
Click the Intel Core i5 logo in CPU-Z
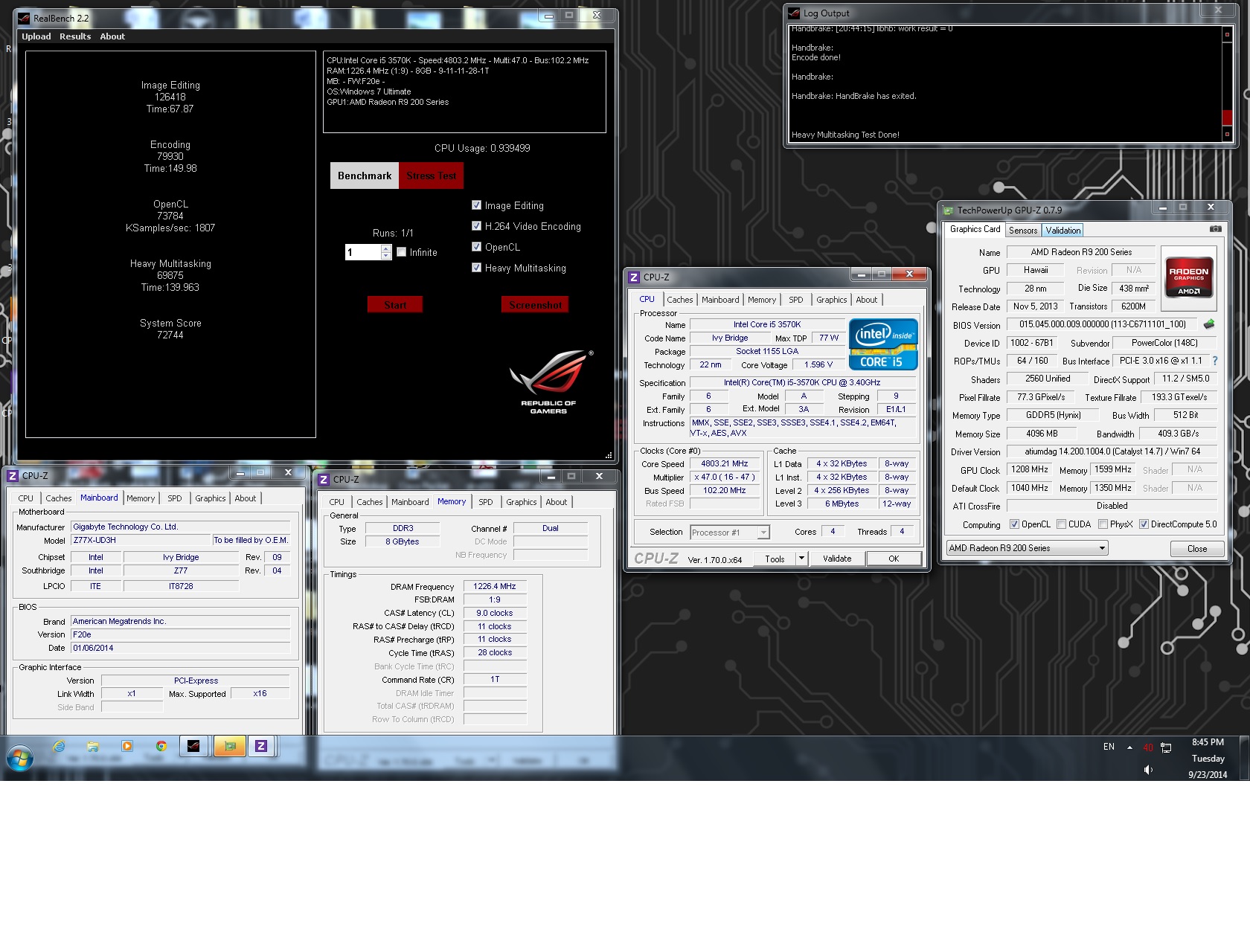[883, 344]
